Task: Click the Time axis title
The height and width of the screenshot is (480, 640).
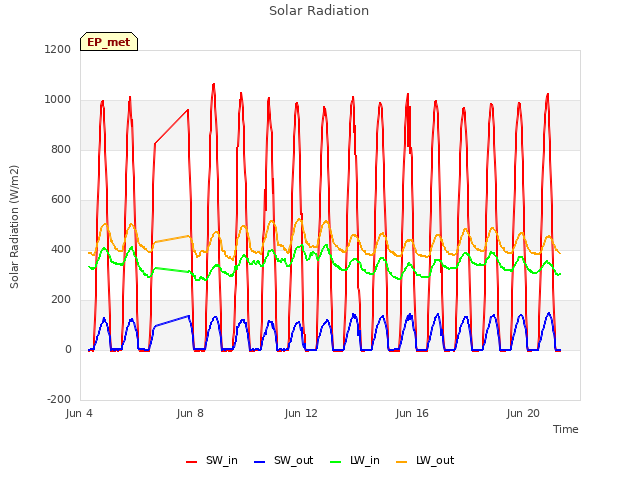Action: click(566, 429)
